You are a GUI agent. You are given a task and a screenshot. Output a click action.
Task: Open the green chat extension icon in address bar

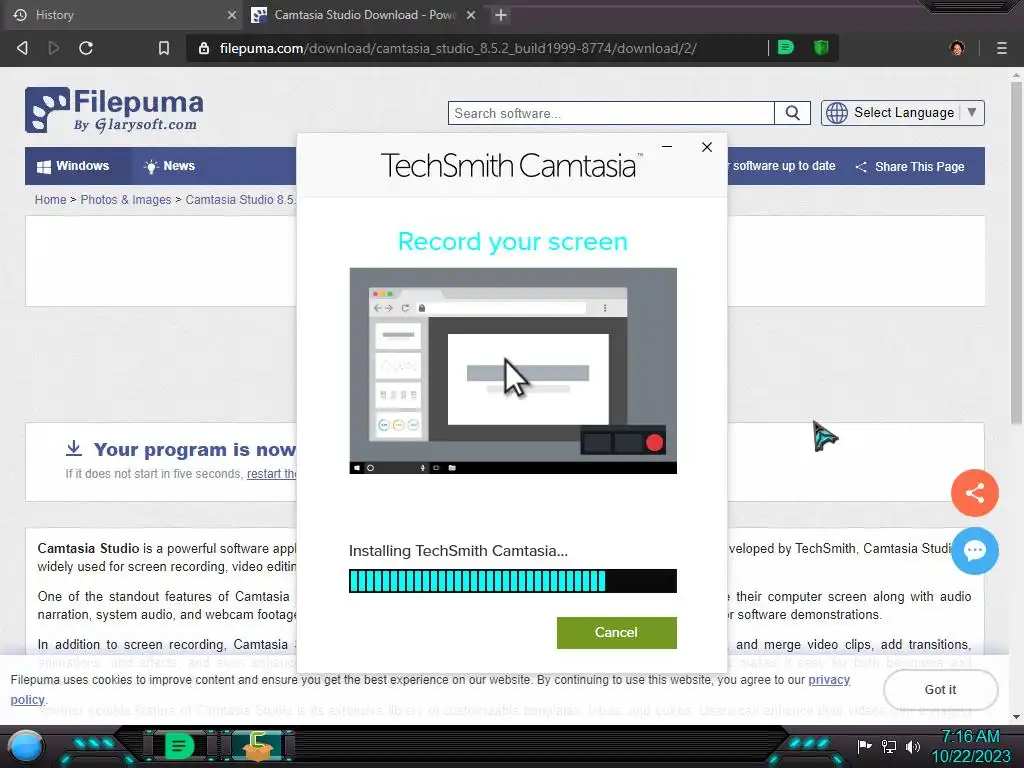pyautogui.click(x=786, y=48)
